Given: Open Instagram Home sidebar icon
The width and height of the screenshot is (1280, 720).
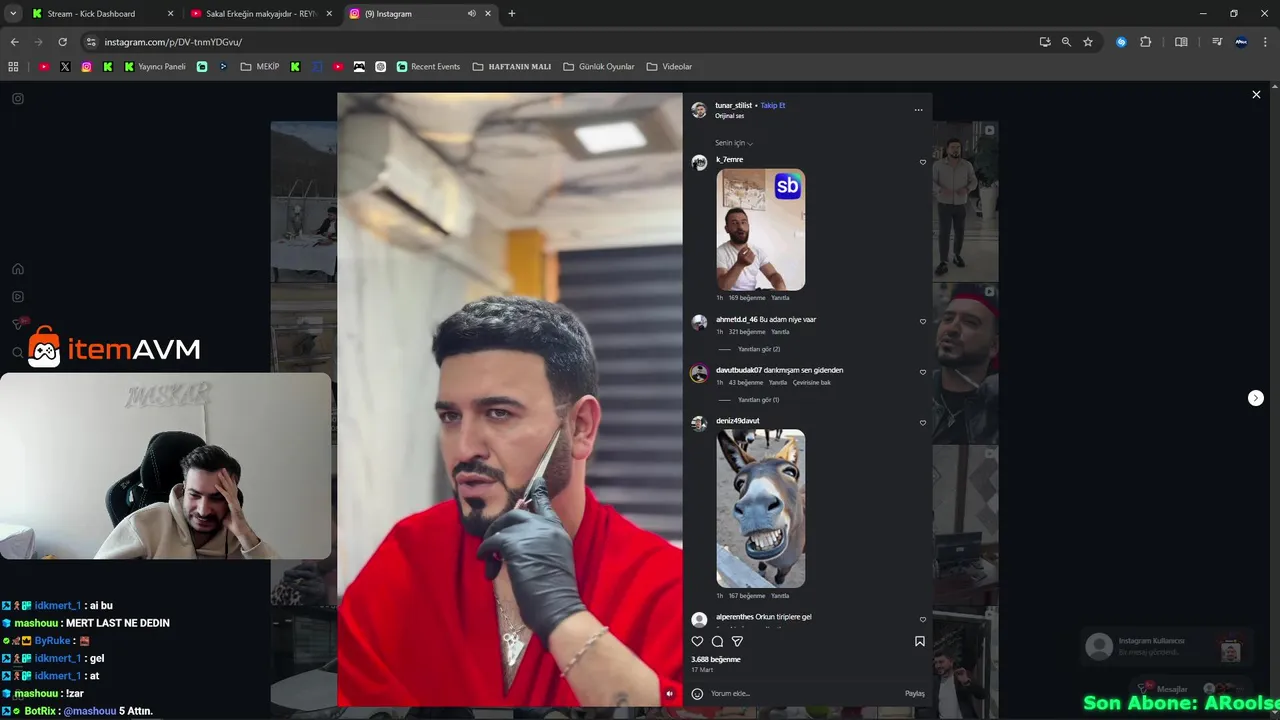Looking at the screenshot, I should click(x=18, y=269).
